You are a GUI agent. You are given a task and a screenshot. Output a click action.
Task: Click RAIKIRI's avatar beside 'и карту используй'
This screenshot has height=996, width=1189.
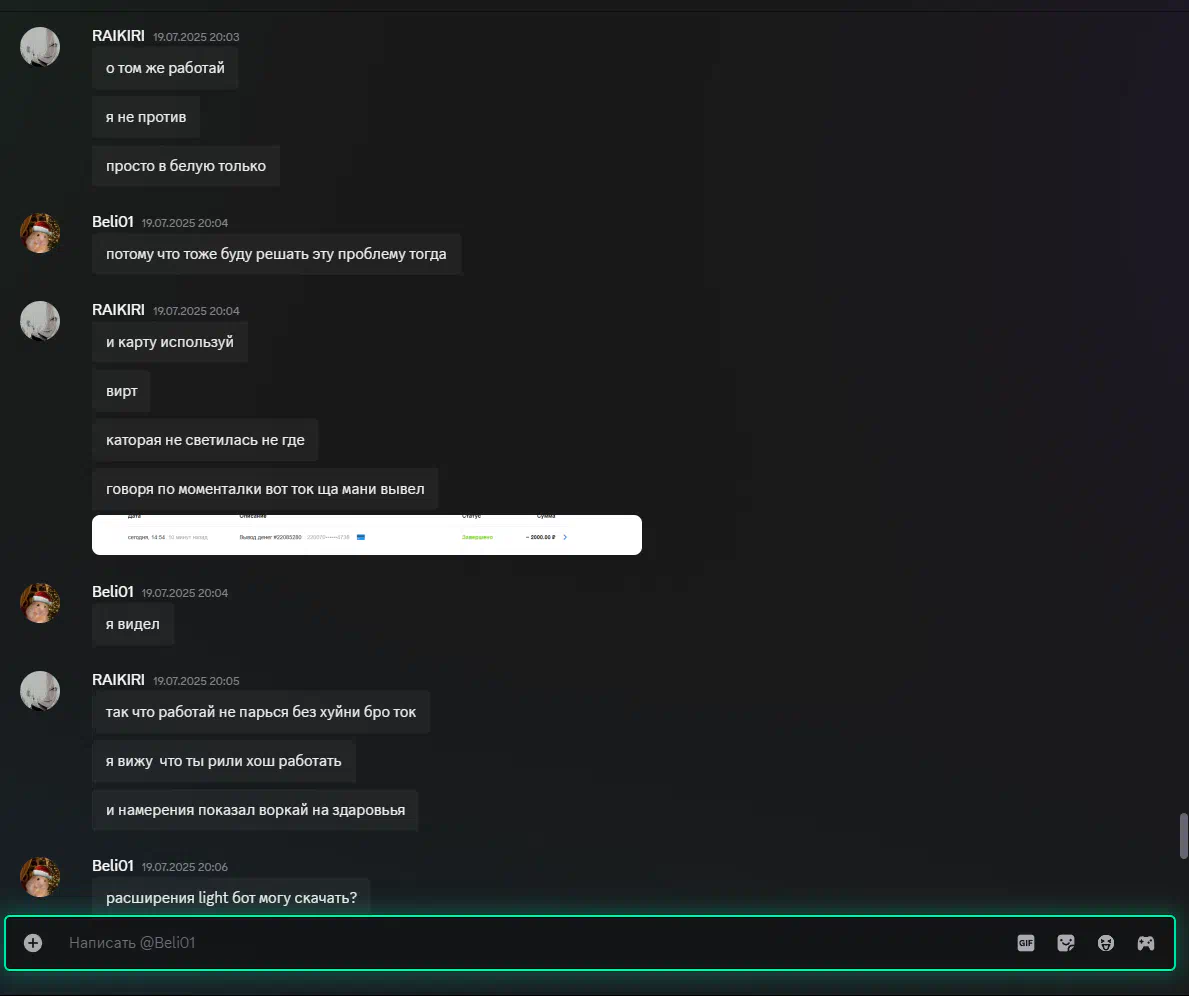click(39, 321)
